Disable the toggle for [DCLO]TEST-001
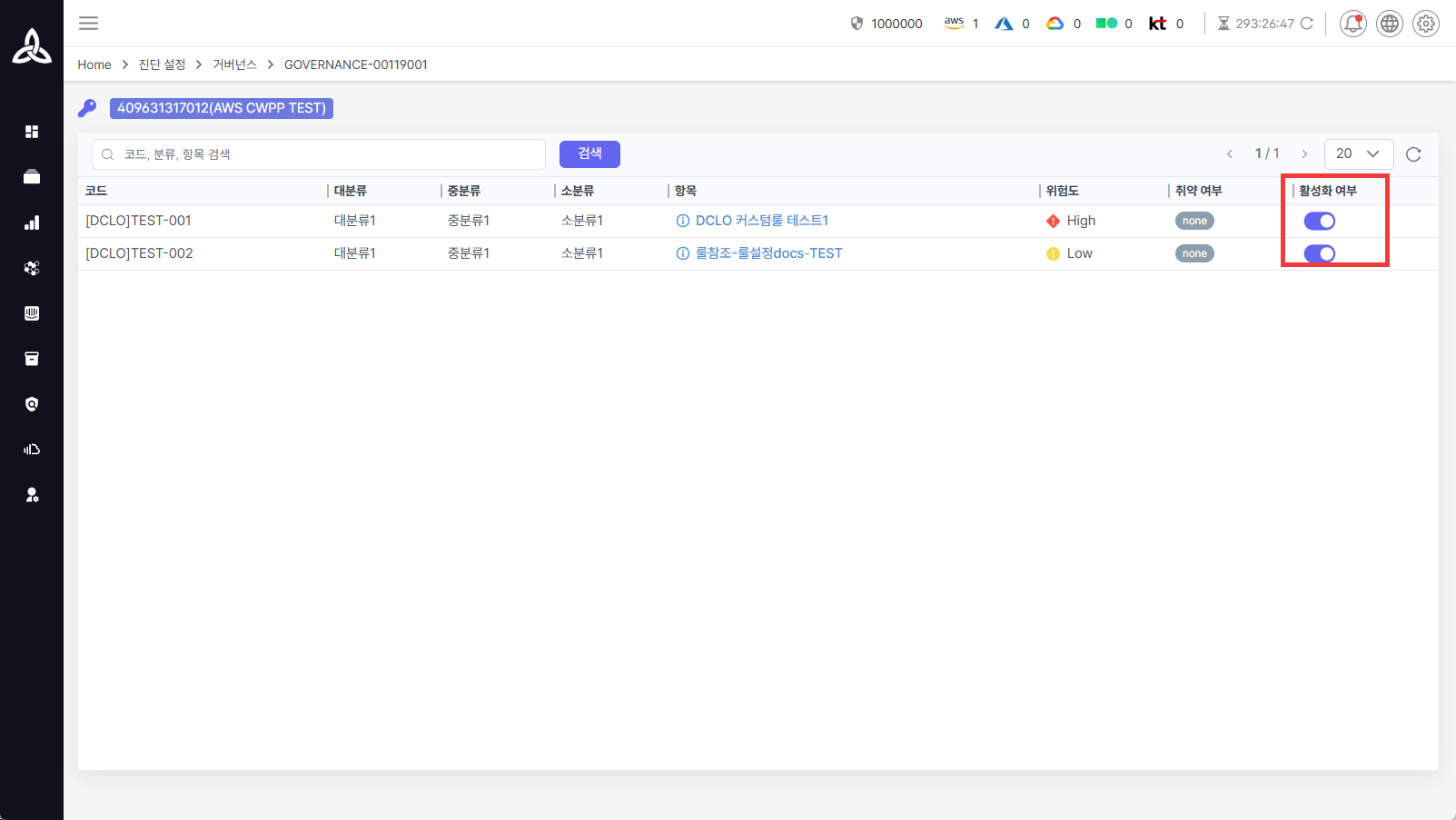Viewport: 1456px width, 820px height. (1319, 221)
